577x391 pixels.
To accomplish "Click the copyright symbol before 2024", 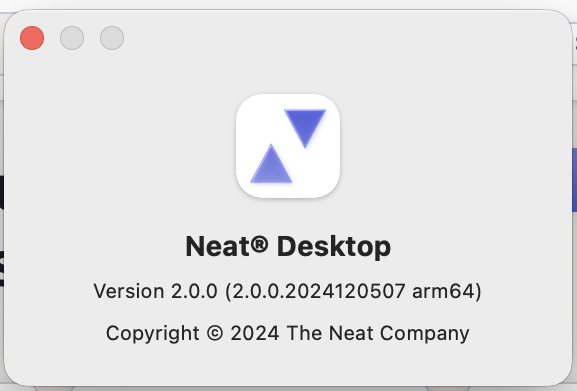I will [215, 333].
